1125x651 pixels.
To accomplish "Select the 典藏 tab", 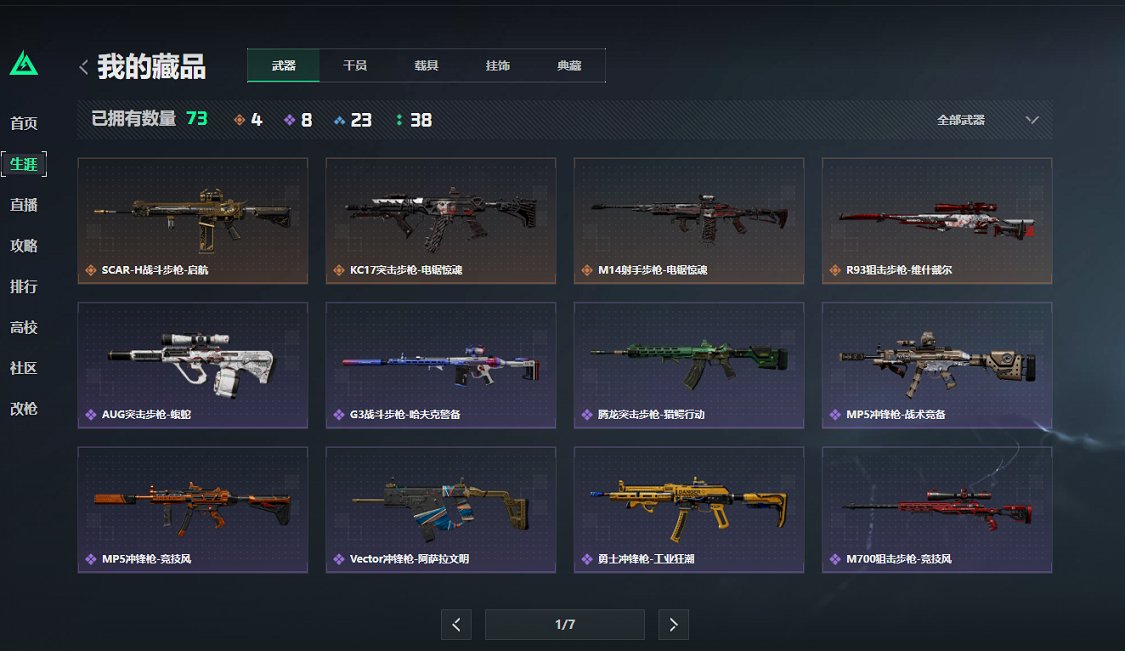I will 569,65.
